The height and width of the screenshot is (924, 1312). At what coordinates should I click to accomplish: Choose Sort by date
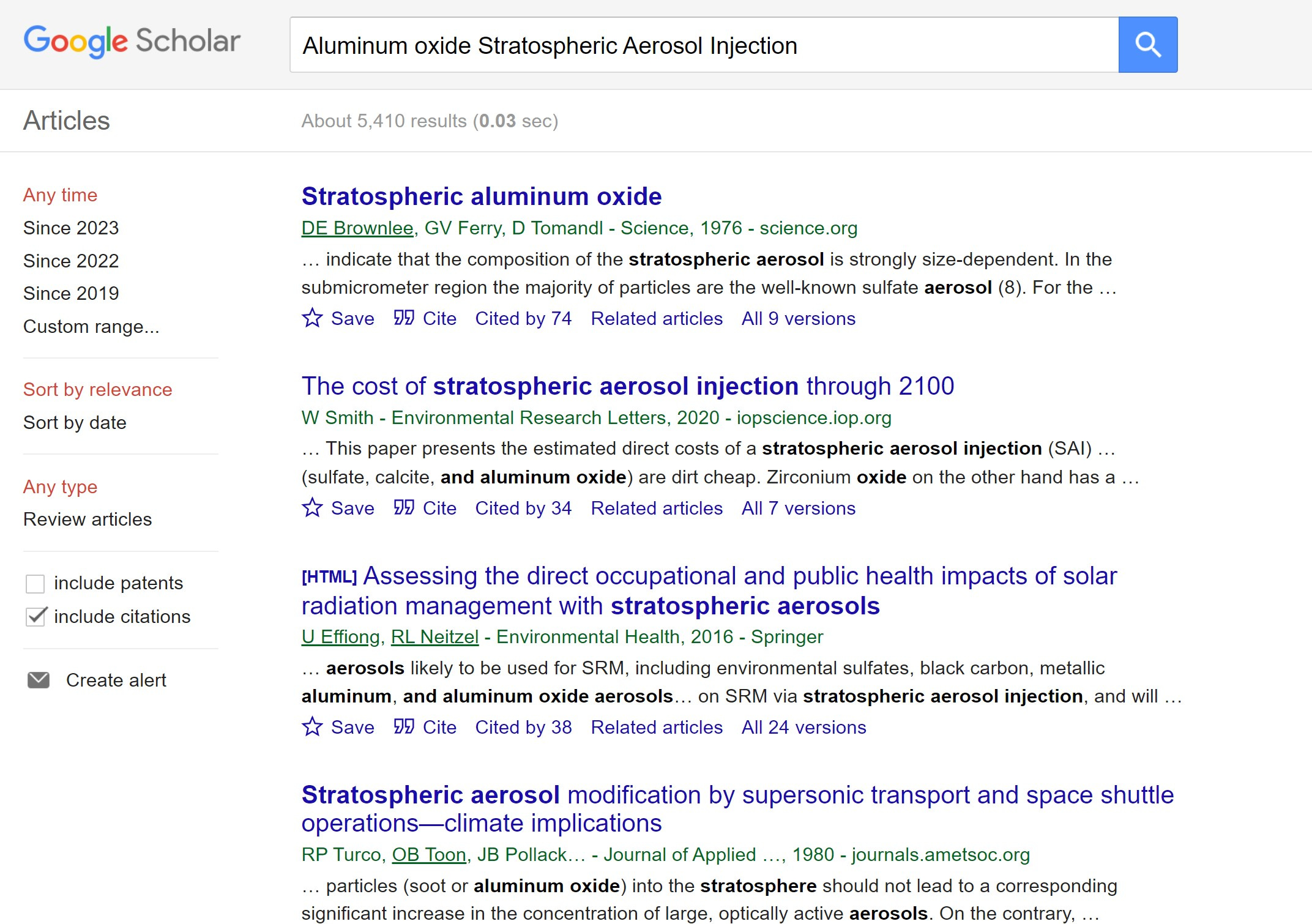[75, 422]
